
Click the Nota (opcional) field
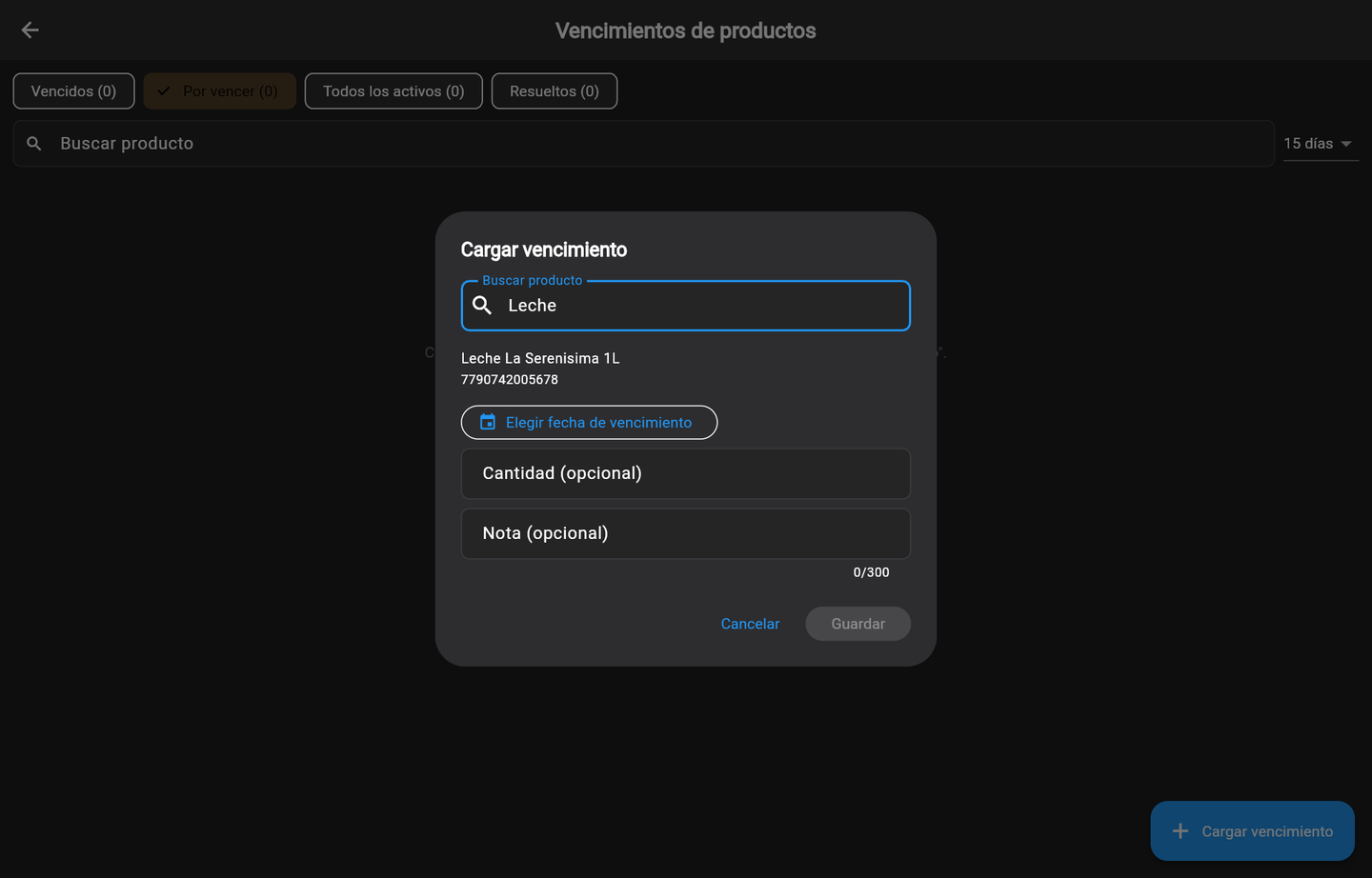click(686, 533)
